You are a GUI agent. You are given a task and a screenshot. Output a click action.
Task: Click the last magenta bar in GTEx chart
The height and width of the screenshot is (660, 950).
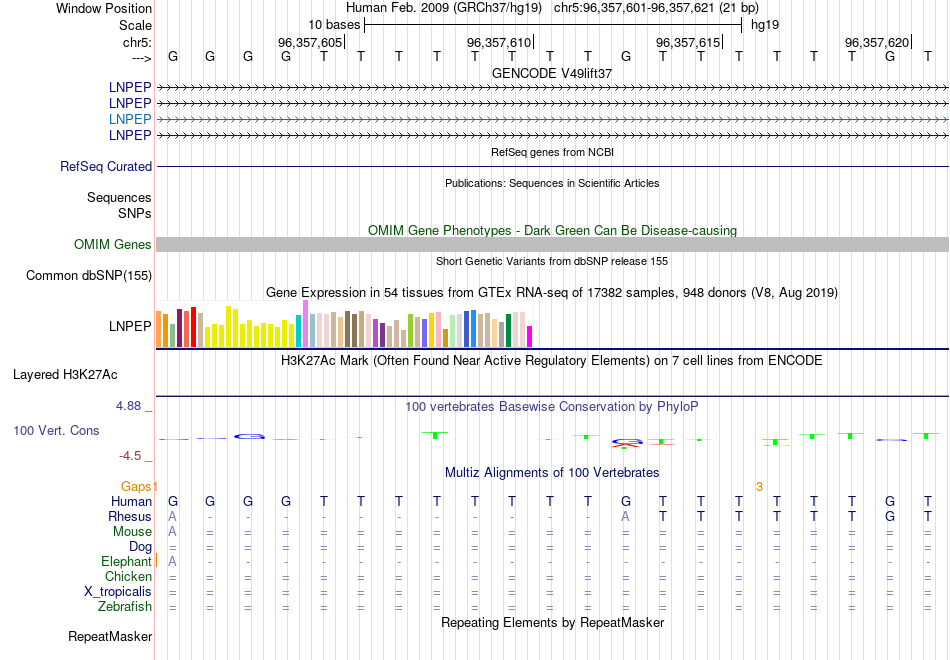point(530,336)
